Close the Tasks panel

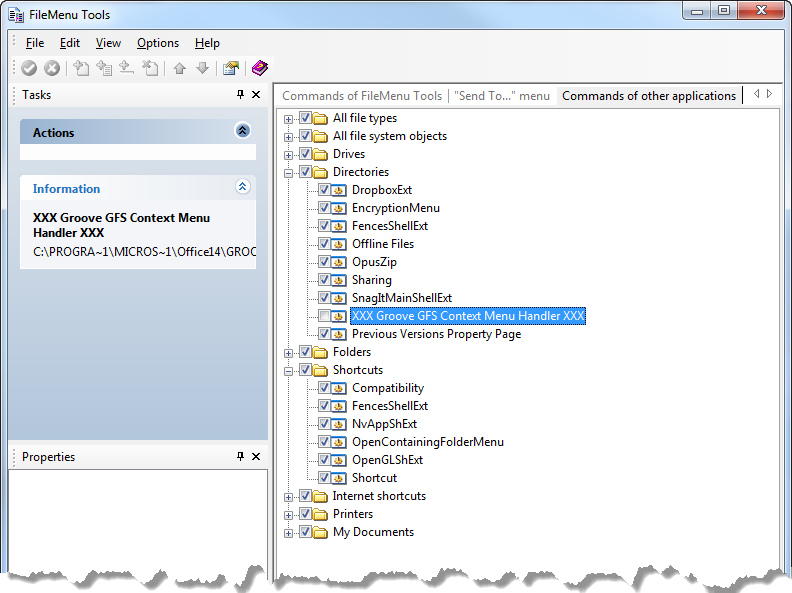click(256, 94)
